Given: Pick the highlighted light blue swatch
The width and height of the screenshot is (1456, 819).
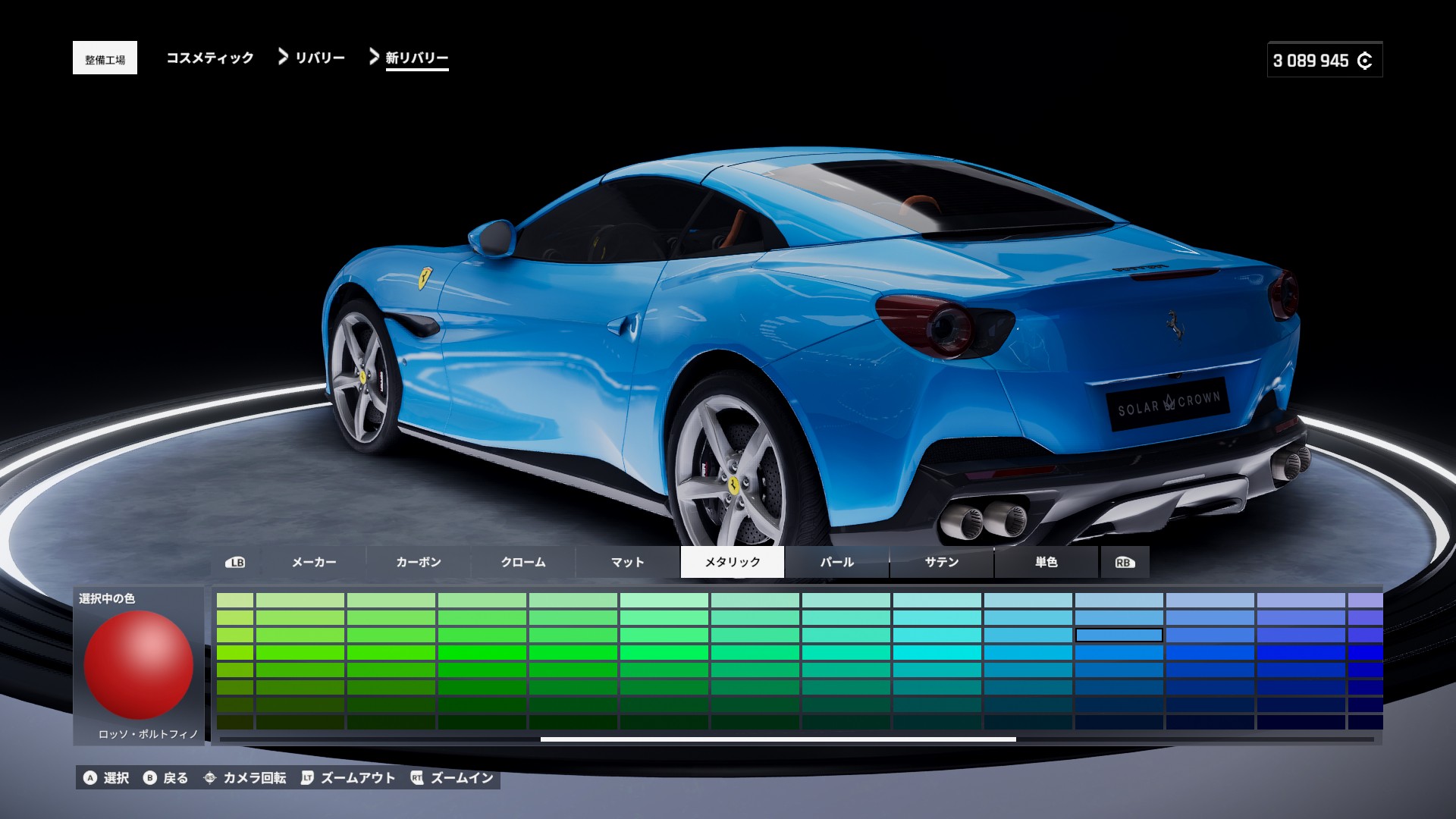Looking at the screenshot, I should pyautogui.click(x=1119, y=635).
